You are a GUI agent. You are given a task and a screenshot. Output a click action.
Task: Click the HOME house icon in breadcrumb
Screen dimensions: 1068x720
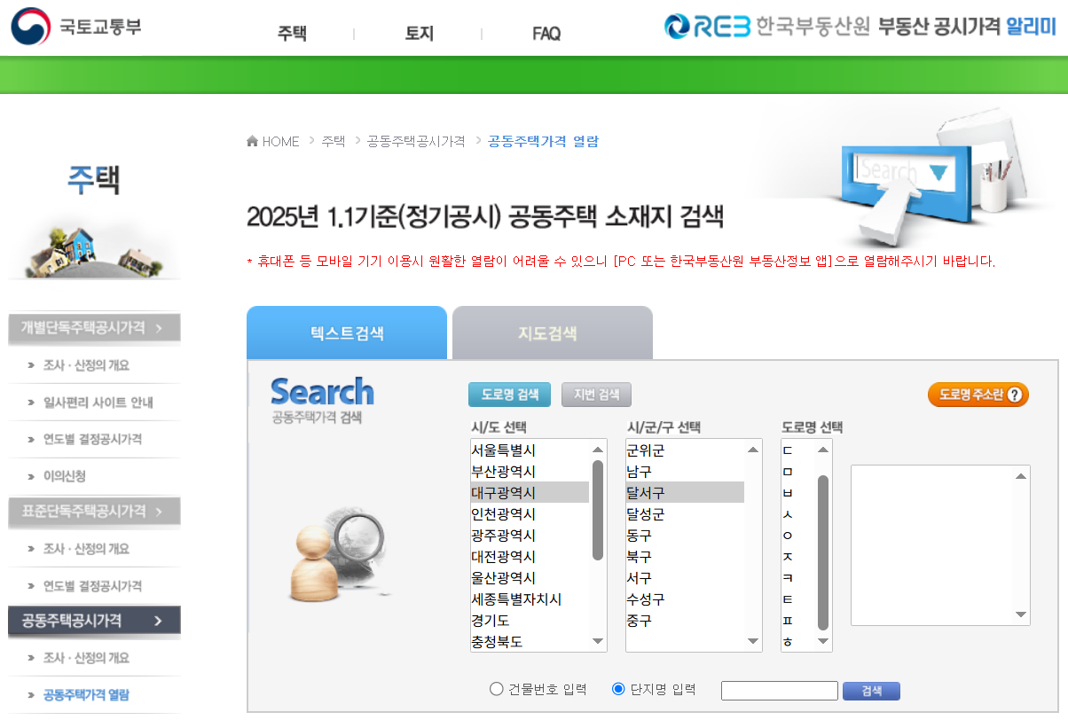252,141
